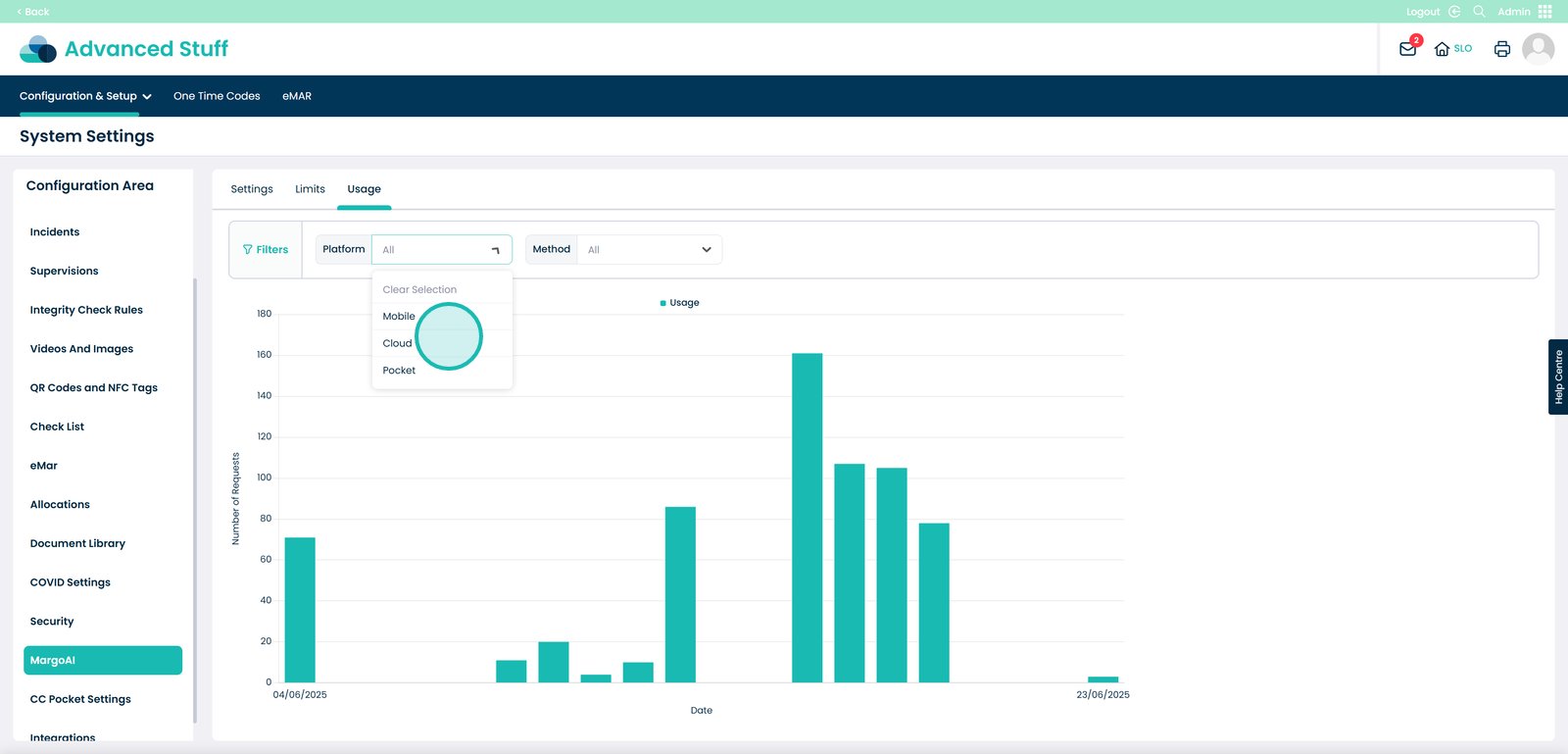The height and width of the screenshot is (754, 1568).
Task: Click the search magnifier icon in top bar
Action: 1479,12
